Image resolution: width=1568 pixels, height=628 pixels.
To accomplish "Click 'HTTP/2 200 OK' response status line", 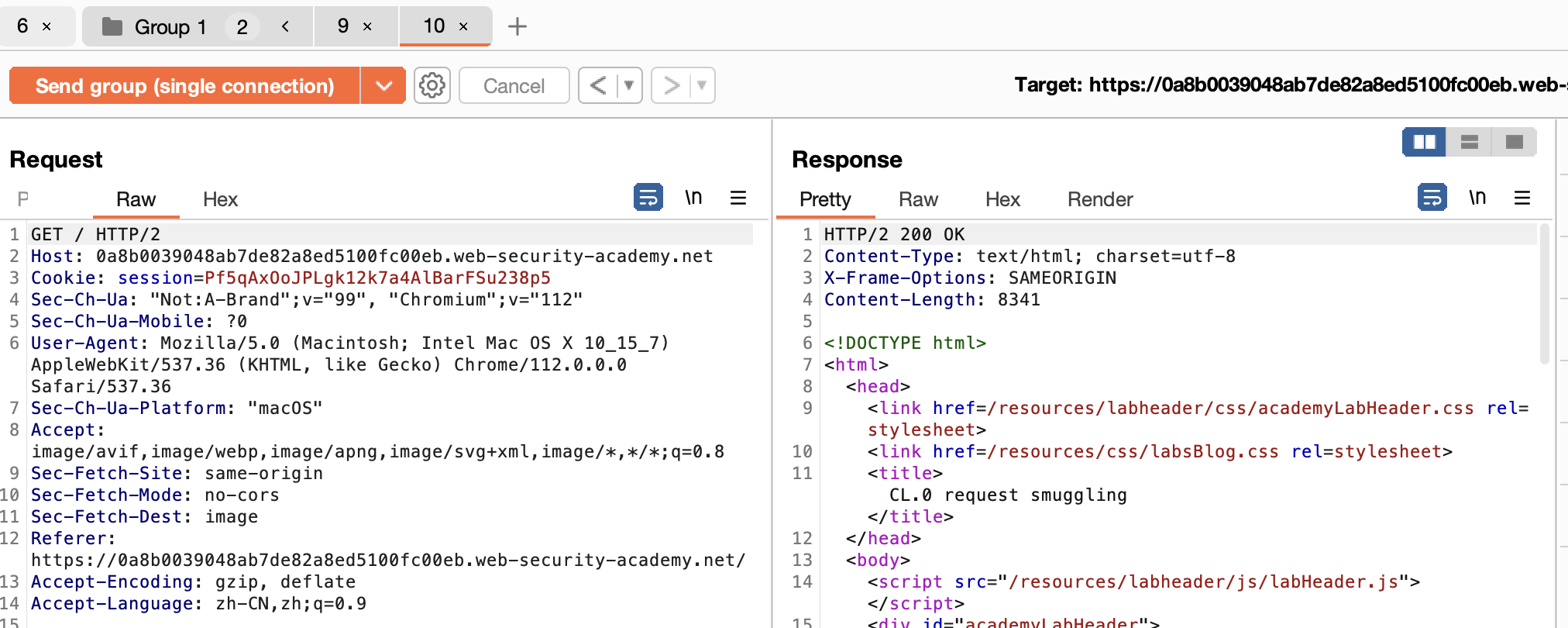I will [894, 234].
